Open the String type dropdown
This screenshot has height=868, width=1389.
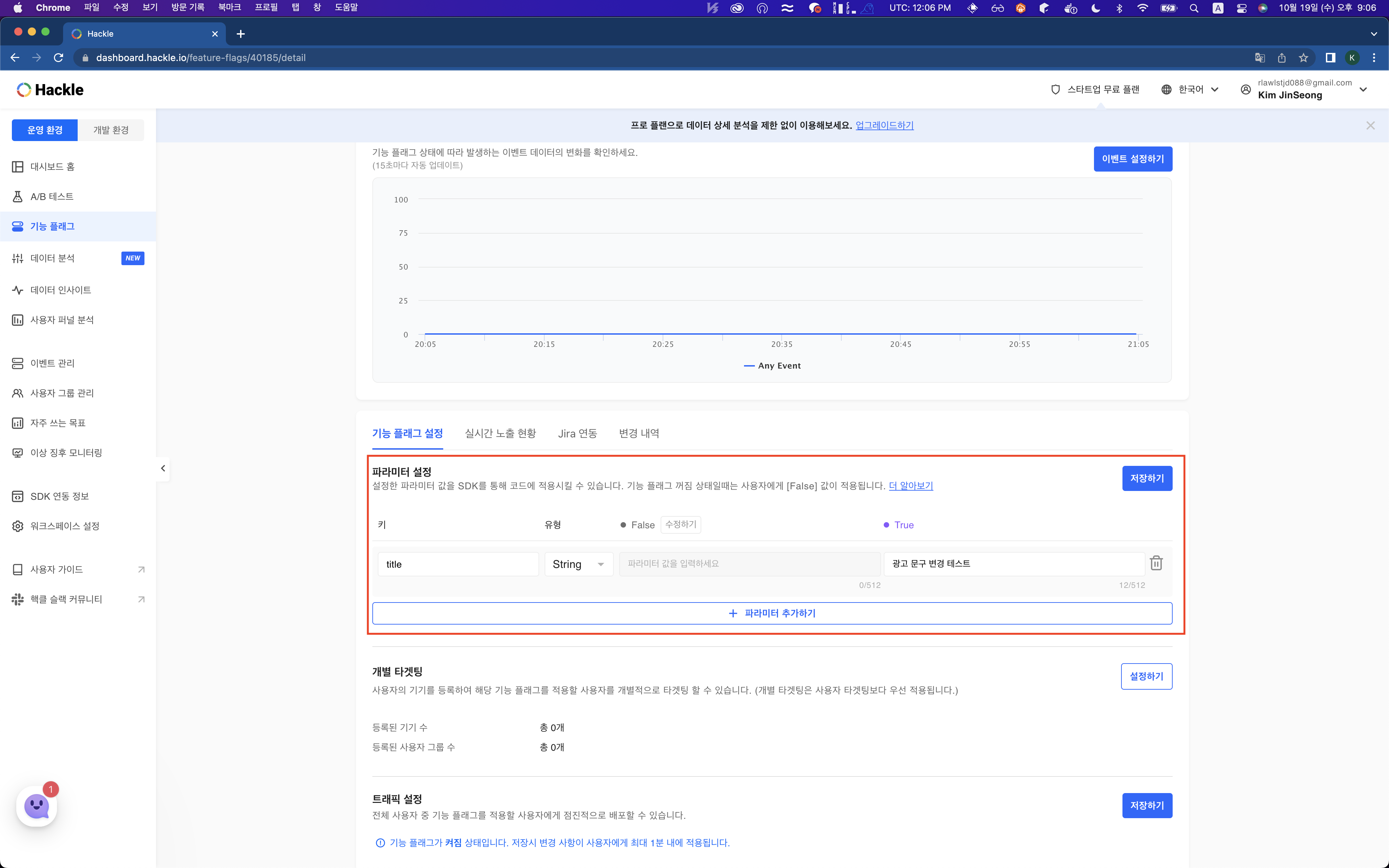pos(578,564)
